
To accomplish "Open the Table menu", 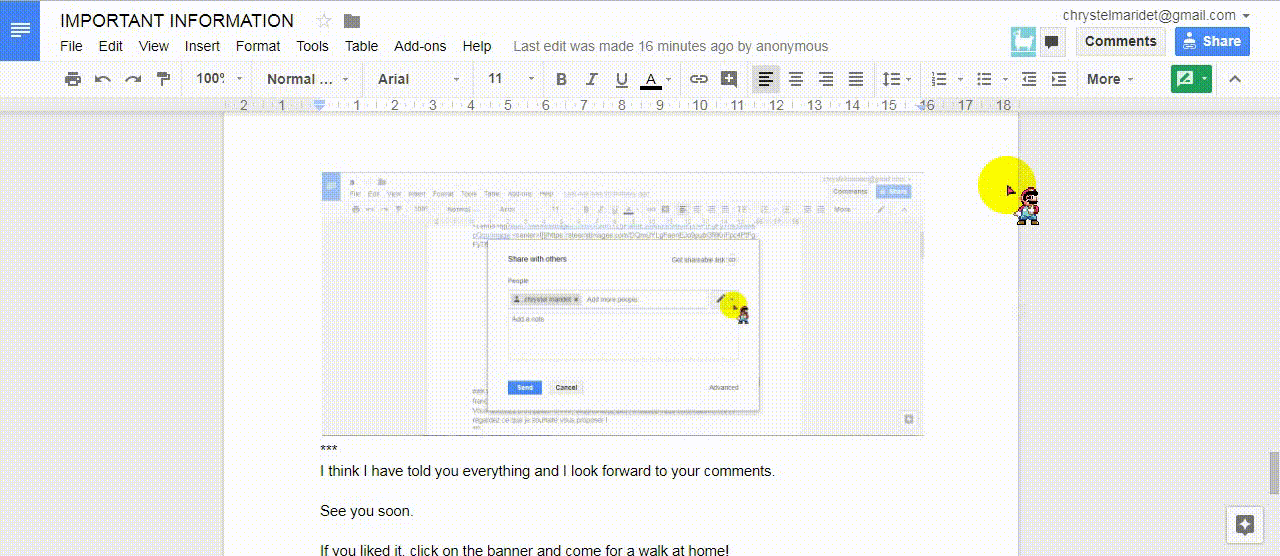I will click(361, 46).
